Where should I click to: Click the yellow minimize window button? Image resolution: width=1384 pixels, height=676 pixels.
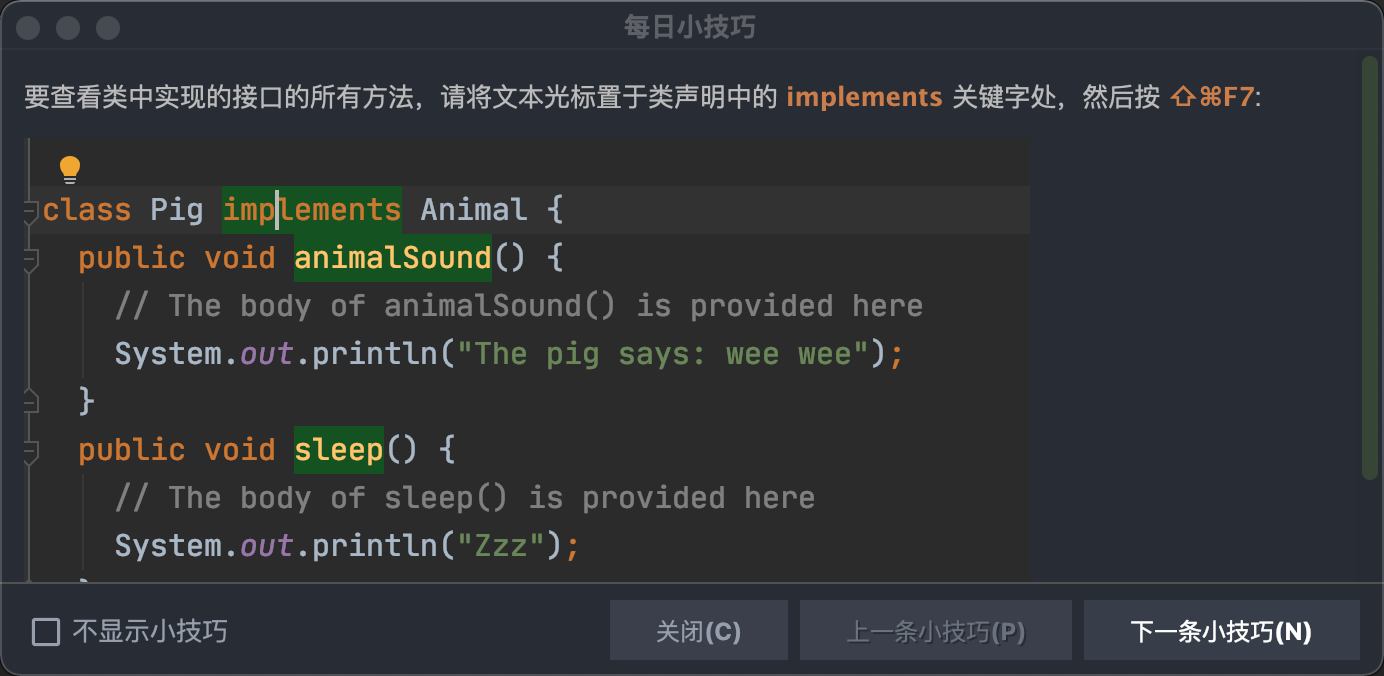(x=68, y=28)
